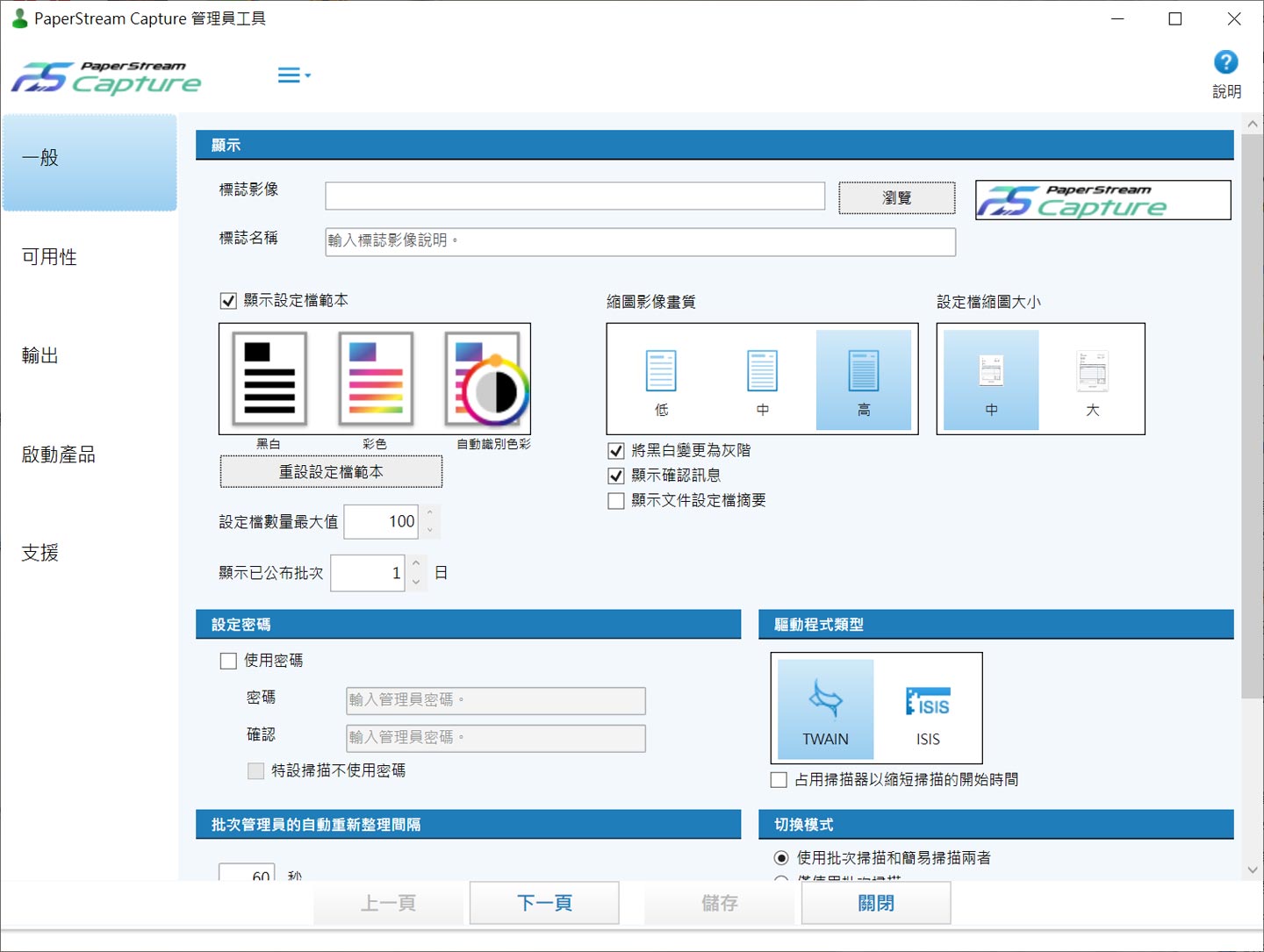Click the vertical scrollbar thumb
This screenshot has height=952, width=1264.
click(x=1253, y=416)
